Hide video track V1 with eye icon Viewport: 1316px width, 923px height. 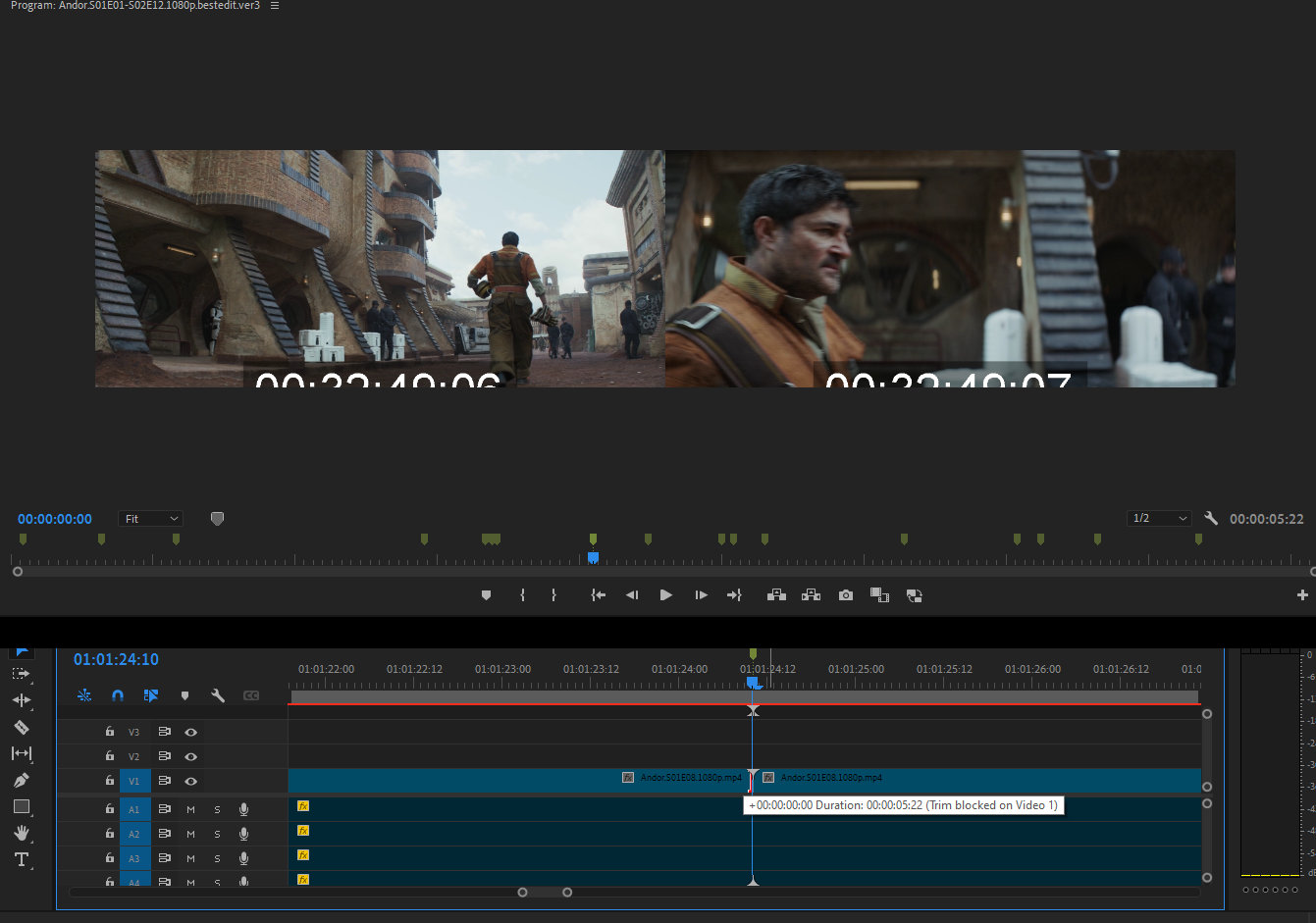(x=190, y=781)
